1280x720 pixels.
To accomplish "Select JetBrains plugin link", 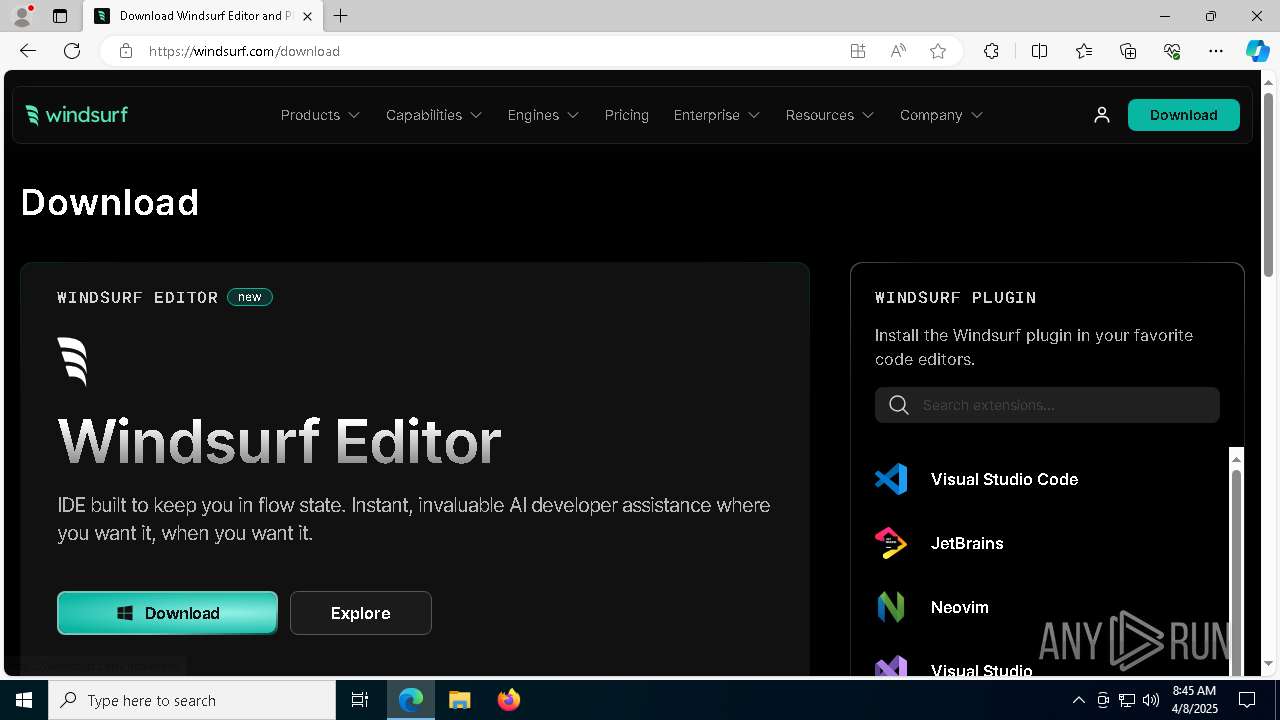I will click(x=967, y=543).
